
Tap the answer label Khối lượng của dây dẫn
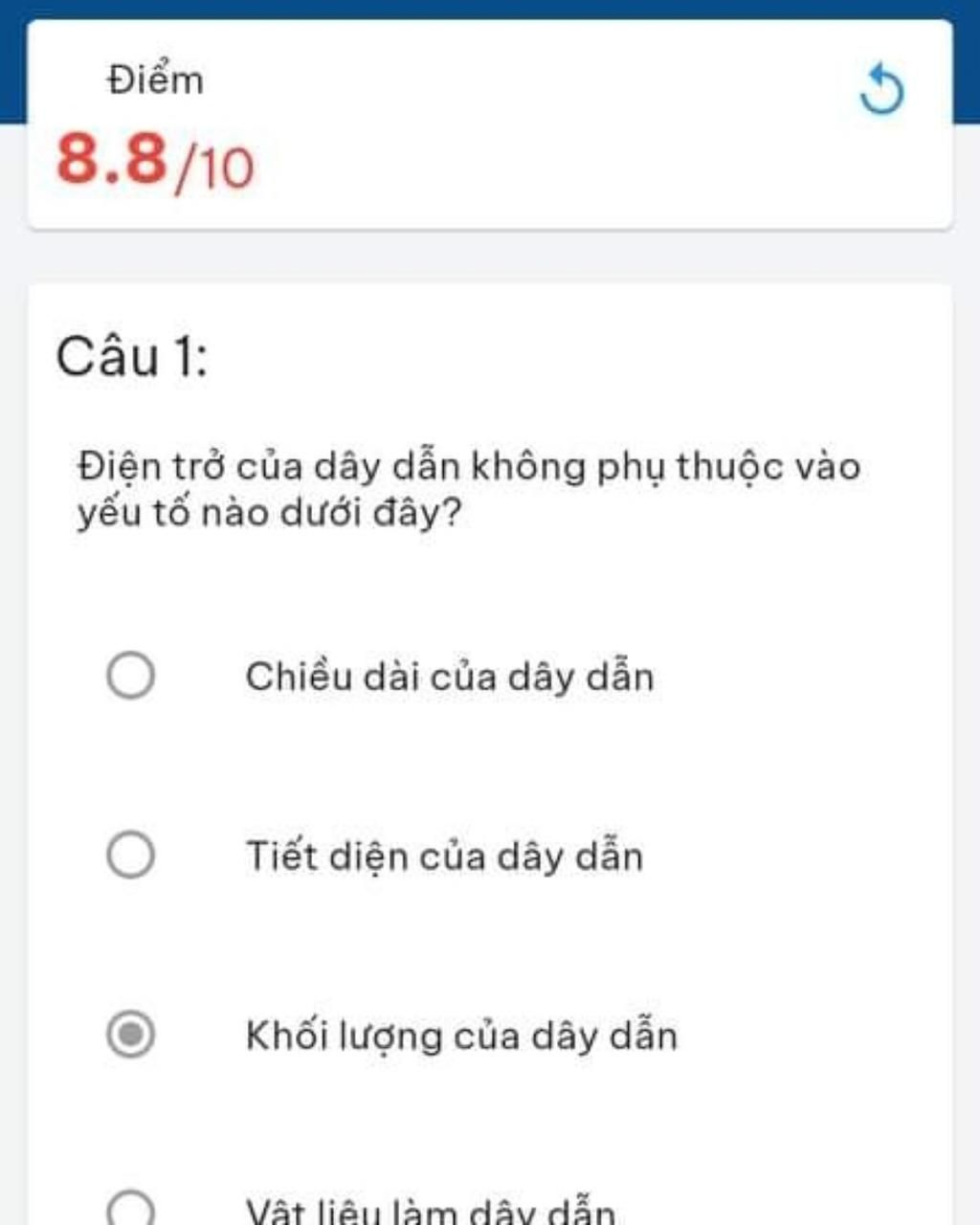461,1036
